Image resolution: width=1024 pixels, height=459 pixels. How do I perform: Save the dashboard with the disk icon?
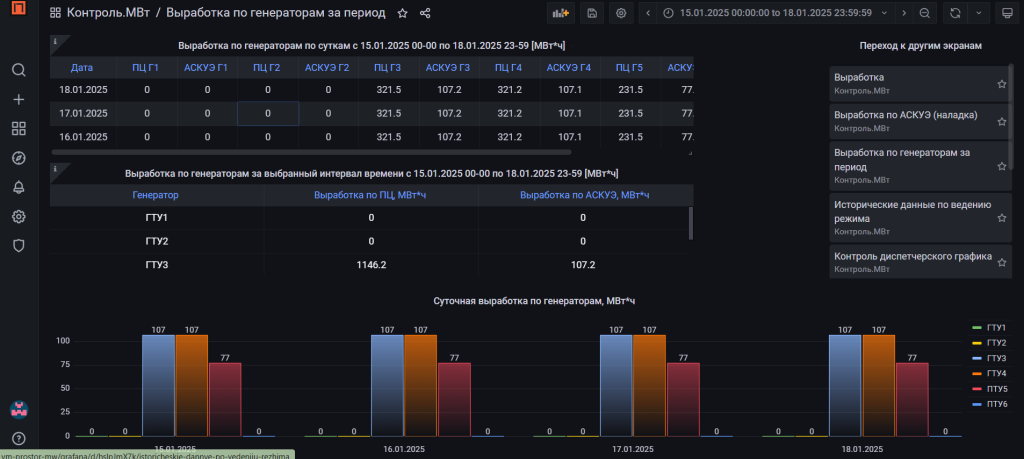coord(592,14)
